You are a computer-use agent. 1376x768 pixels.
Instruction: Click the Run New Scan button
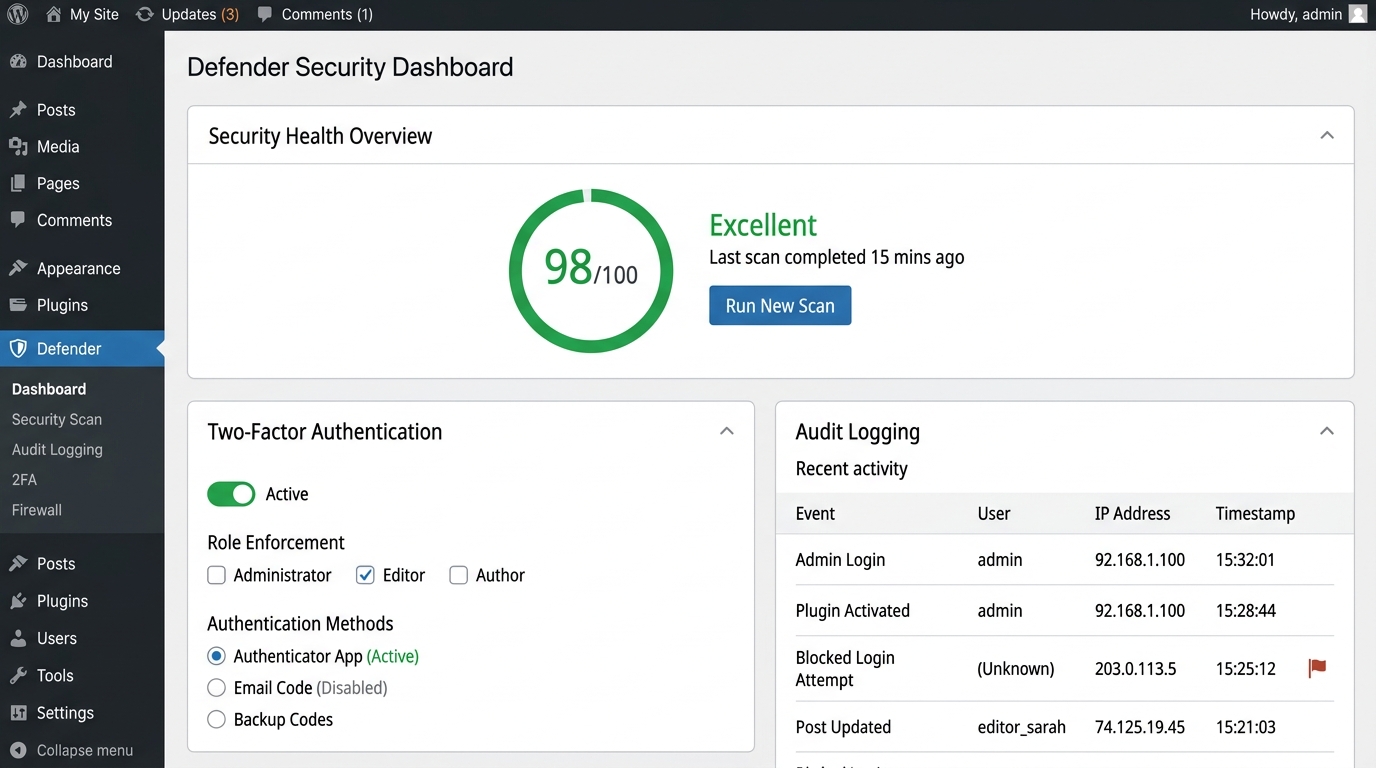pos(780,306)
